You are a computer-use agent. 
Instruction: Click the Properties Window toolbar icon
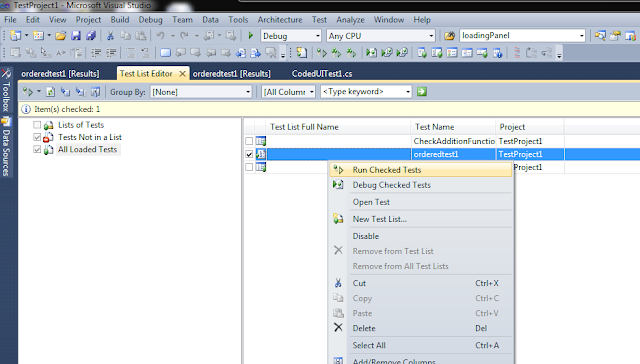pyautogui.click(x=615, y=36)
